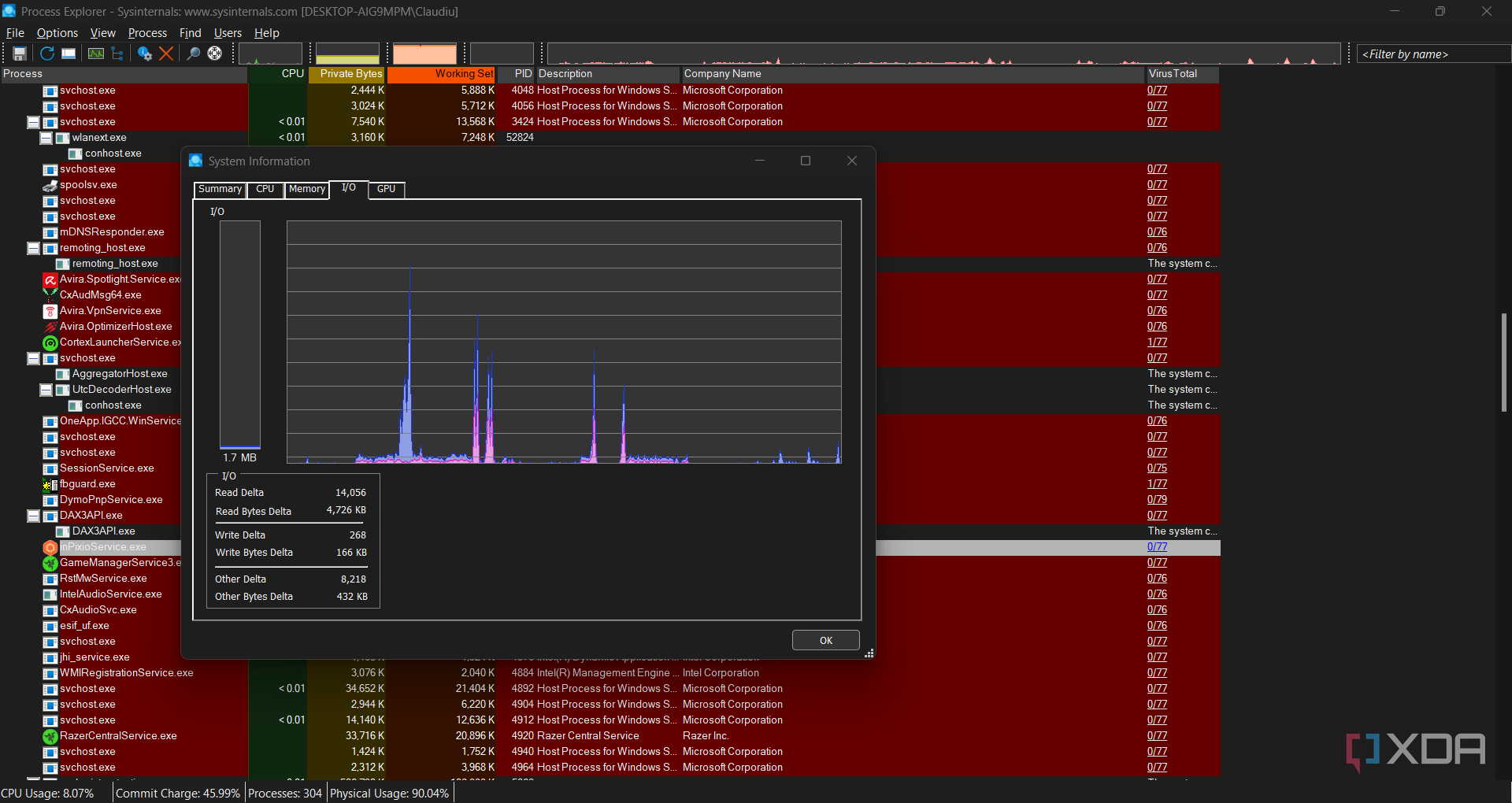Click the Avira.VpnService.exe process icon

coord(50,311)
